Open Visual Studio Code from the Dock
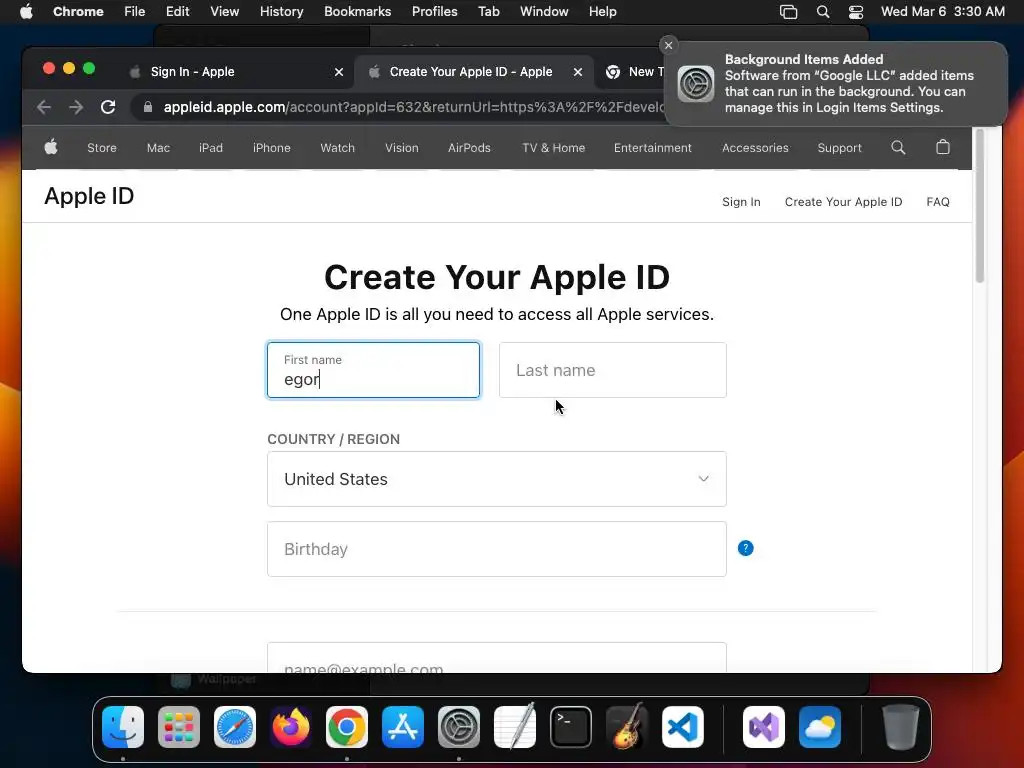The width and height of the screenshot is (1024, 768). (682, 727)
